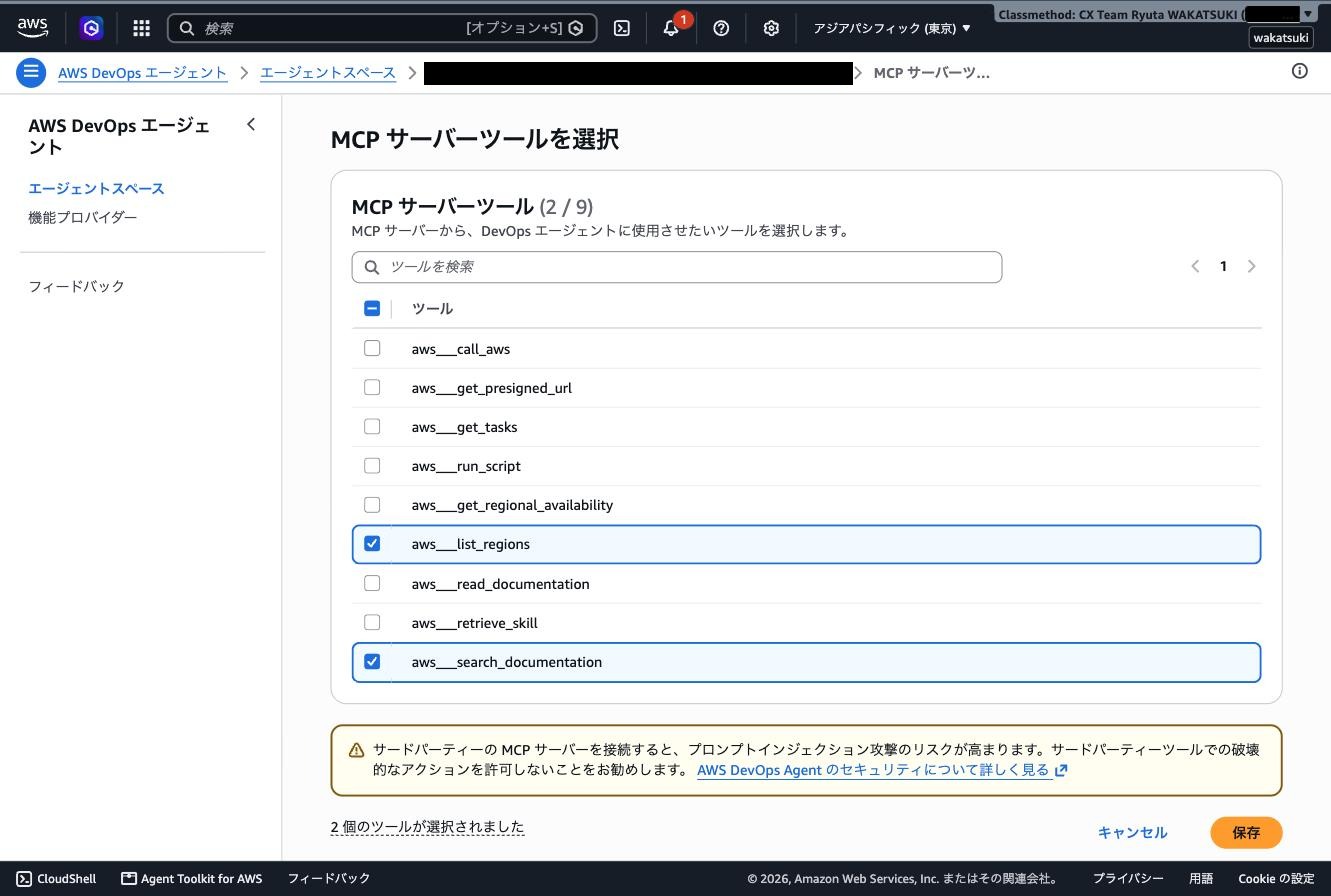This screenshot has height=896, width=1331.
Task: Open the settings gear menu
Action: pyautogui.click(x=771, y=28)
